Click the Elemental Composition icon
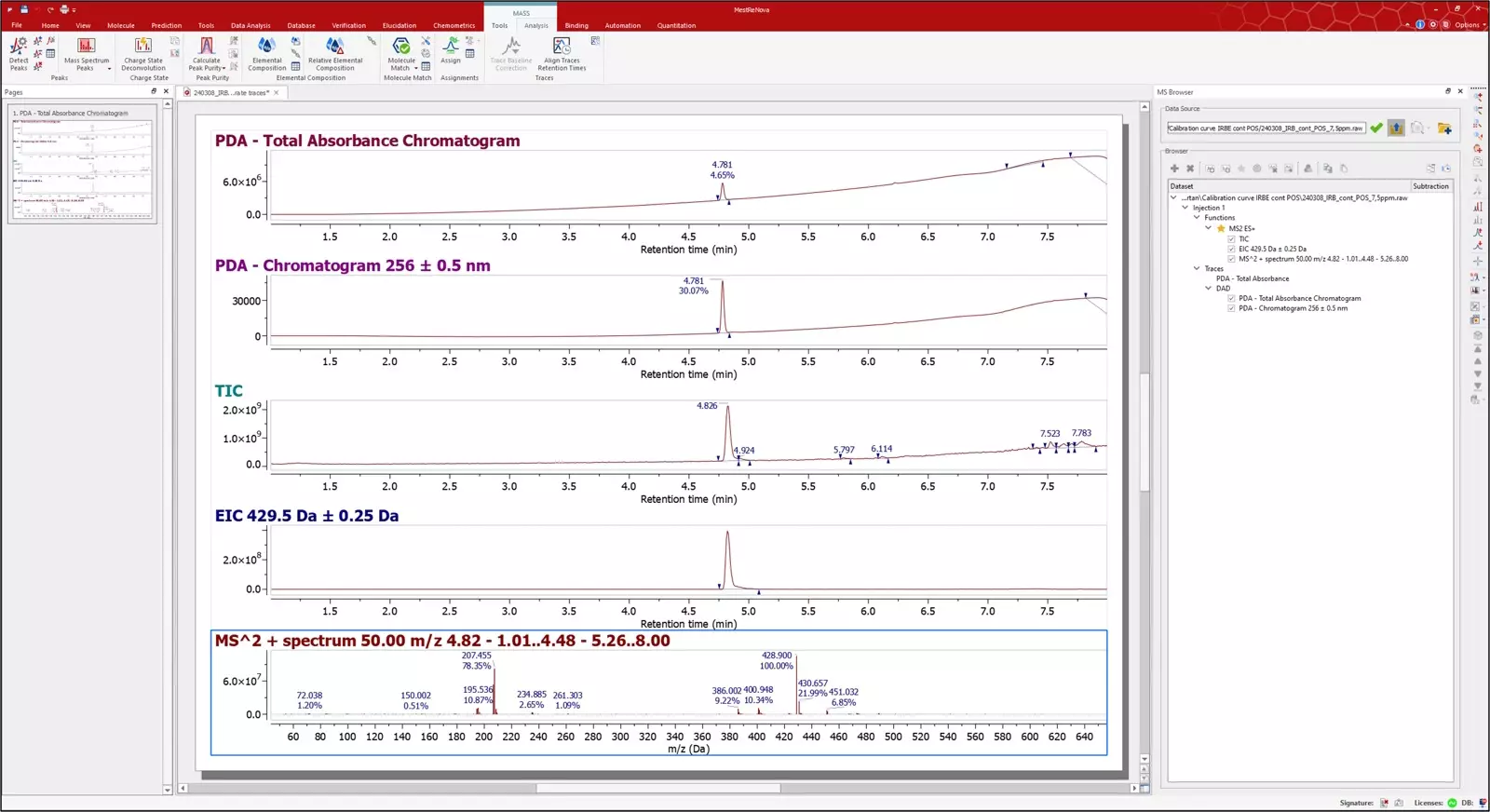 click(266, 52)
